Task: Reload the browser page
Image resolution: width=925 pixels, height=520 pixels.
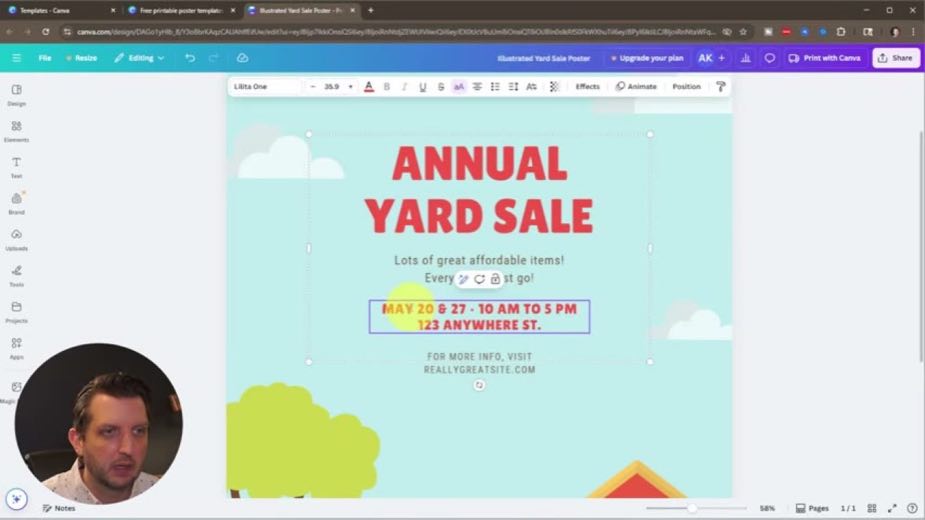Action: coord(45,32)
